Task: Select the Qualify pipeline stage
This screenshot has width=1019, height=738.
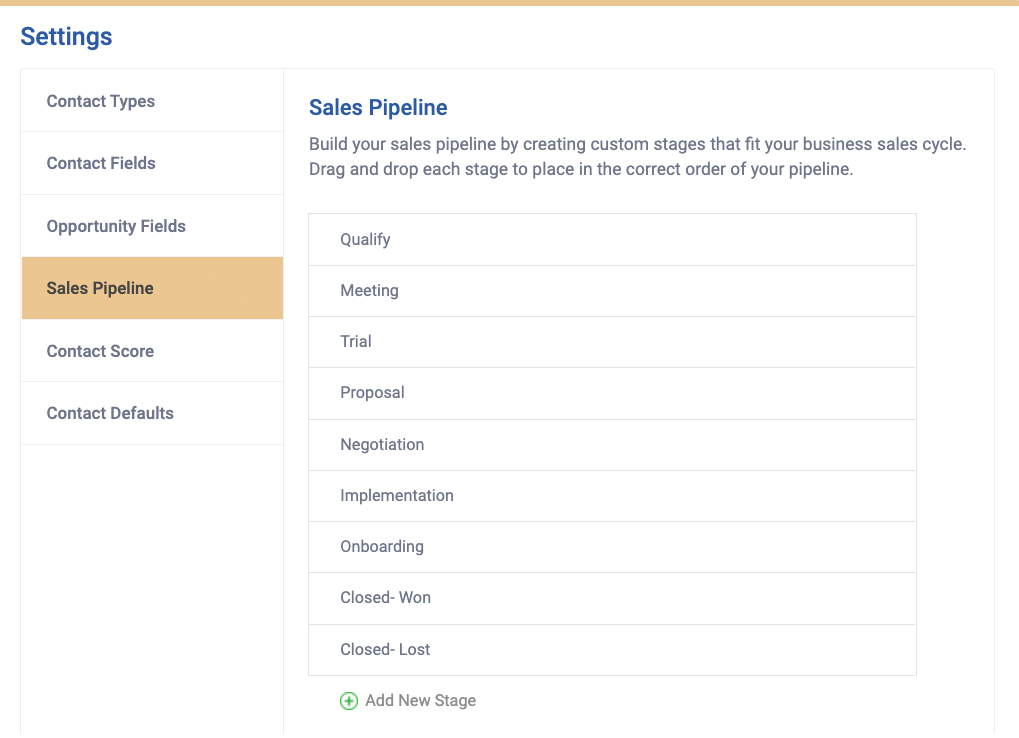Action: pos(612,240)
